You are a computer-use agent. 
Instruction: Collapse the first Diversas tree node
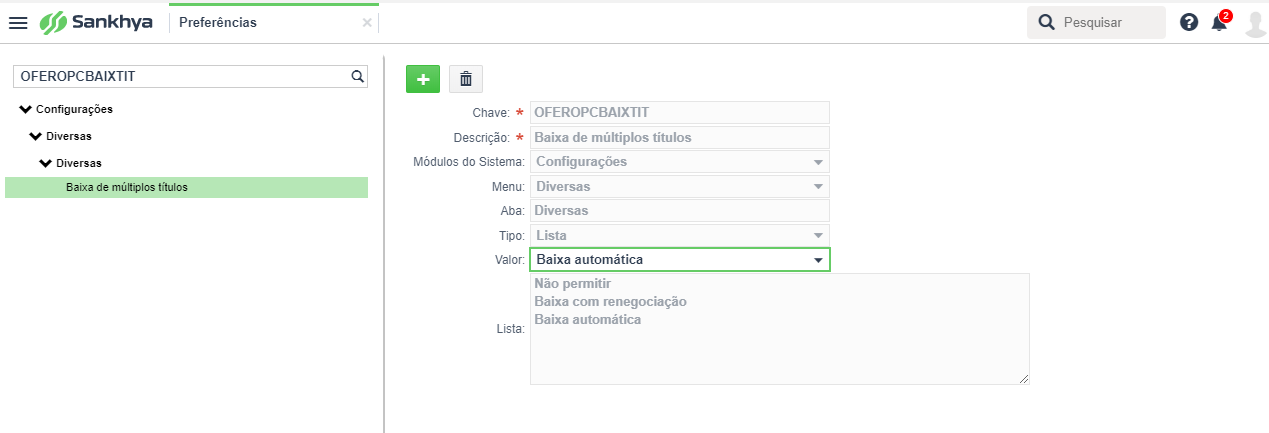tap(35, 136)
